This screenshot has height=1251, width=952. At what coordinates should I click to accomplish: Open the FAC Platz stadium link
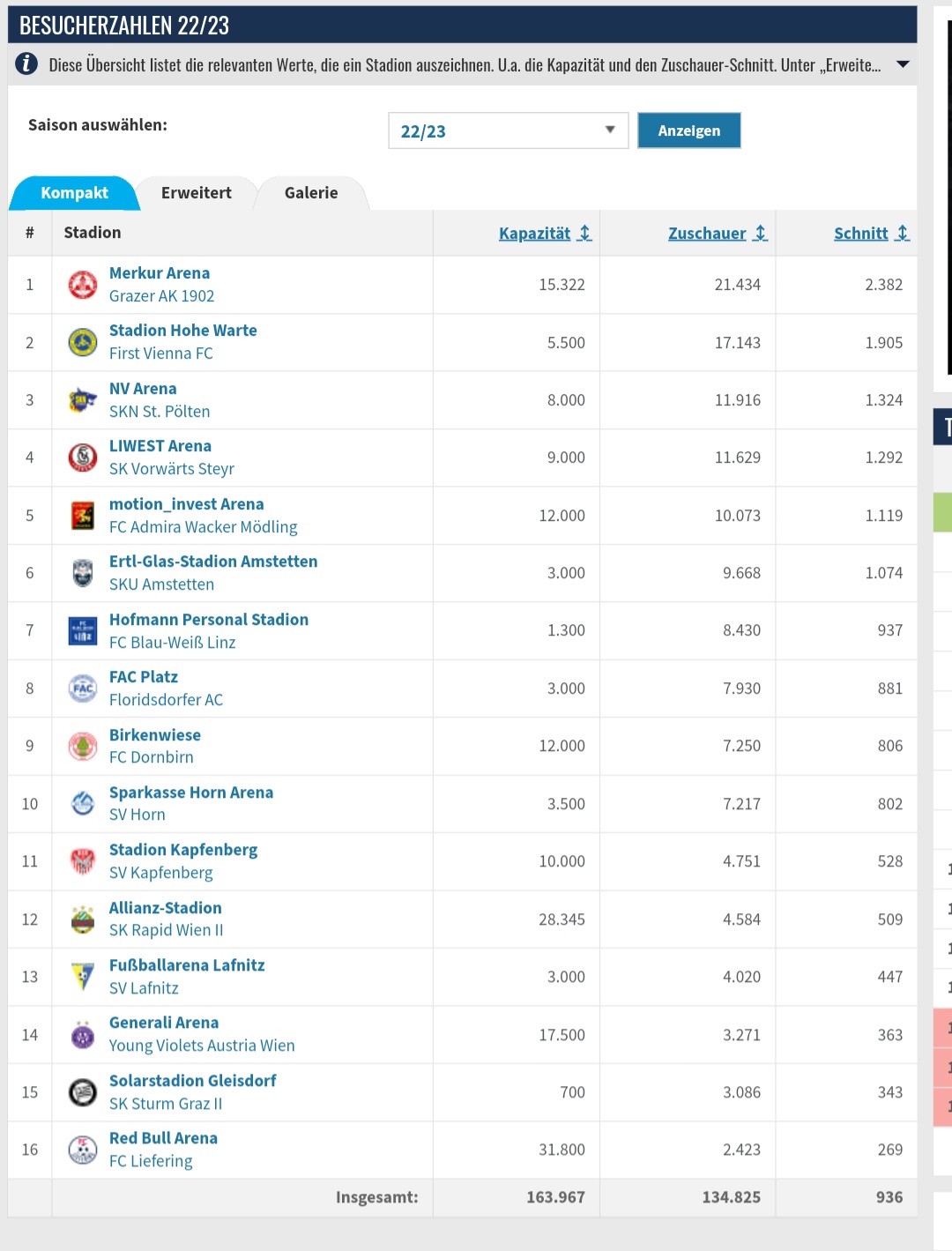[x=144, y=677]
